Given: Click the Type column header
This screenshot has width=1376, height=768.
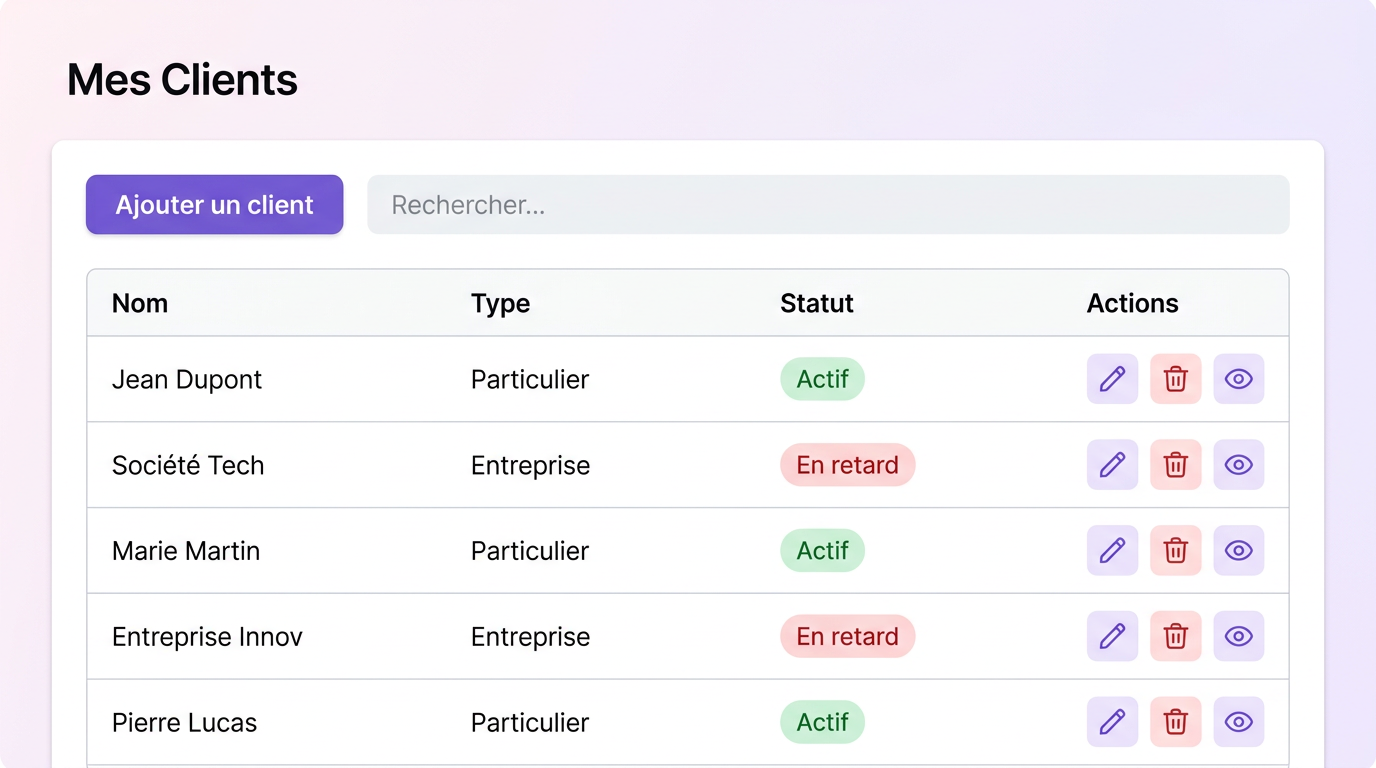Looking at the screenshot, I should [x=500, y=304].
